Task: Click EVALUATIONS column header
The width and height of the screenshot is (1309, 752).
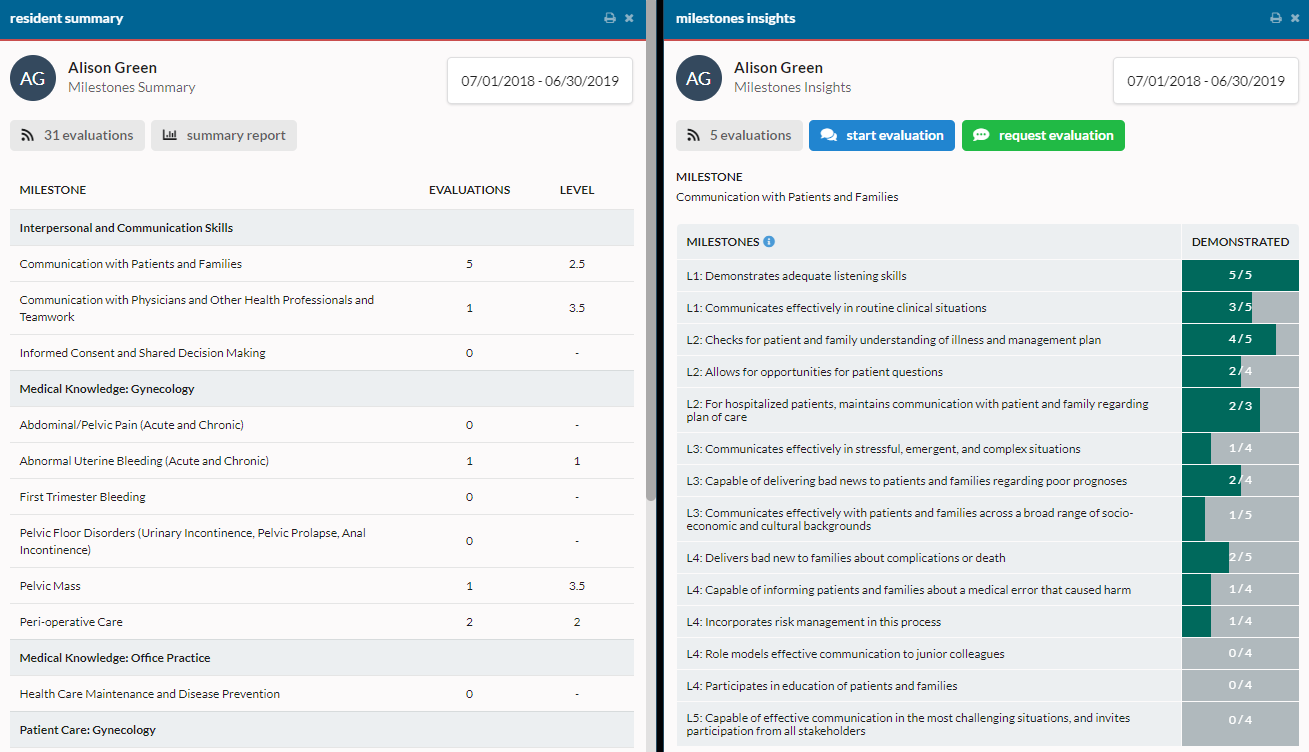Action: pyautogui.click(x=469, y=190)
